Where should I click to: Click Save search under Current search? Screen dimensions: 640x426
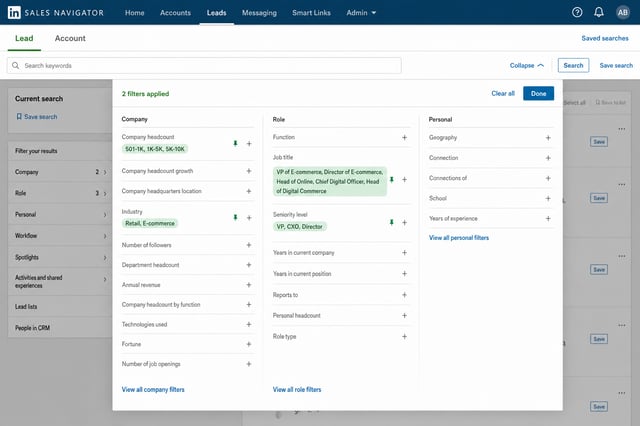tap(37, 117)
